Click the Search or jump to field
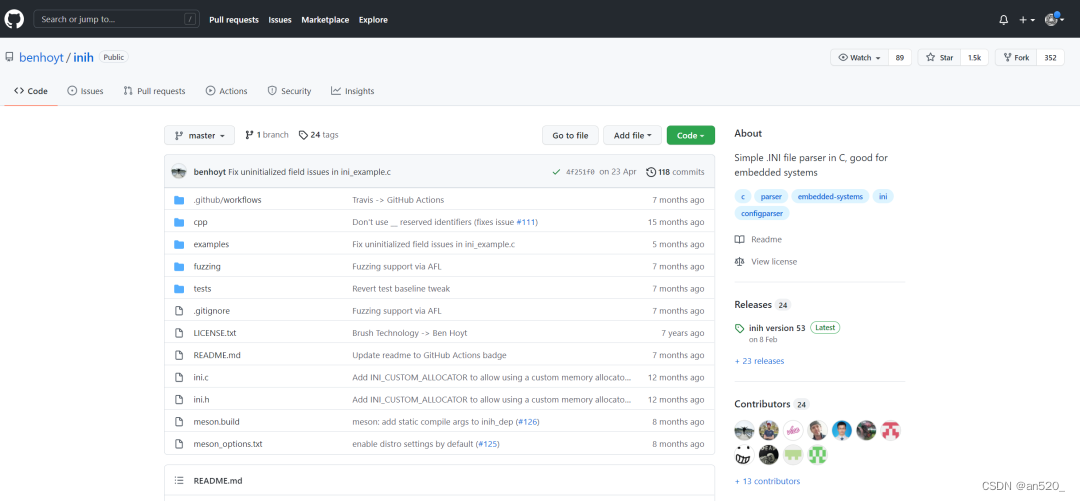 (x=116, y=19)
